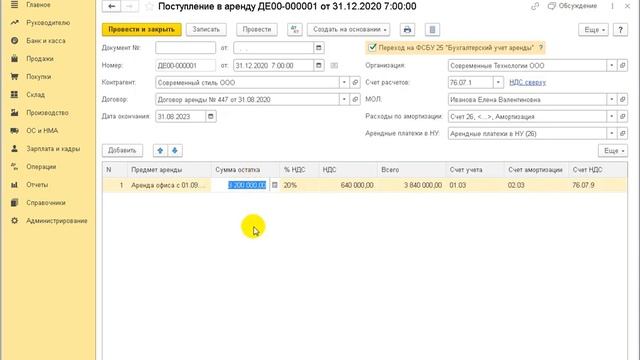640x360 pixels.
Task: Toggle the Переход на ФСБУ 25 checkbox
Action: click(x=372, y=47)
